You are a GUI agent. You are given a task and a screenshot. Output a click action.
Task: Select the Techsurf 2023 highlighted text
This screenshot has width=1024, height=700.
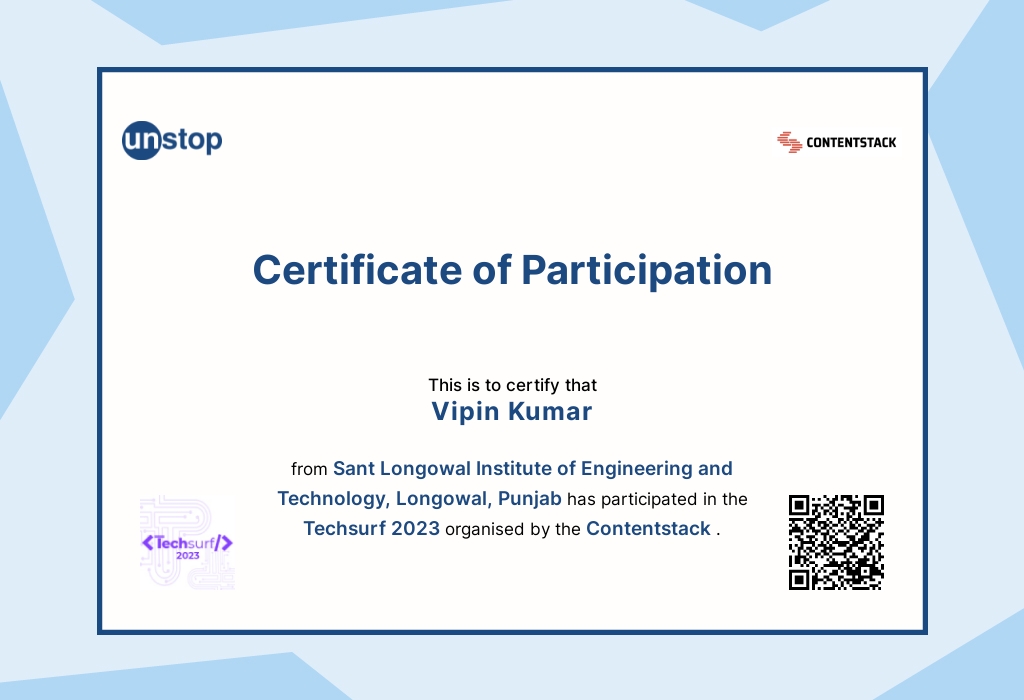(x=373, y=529)
